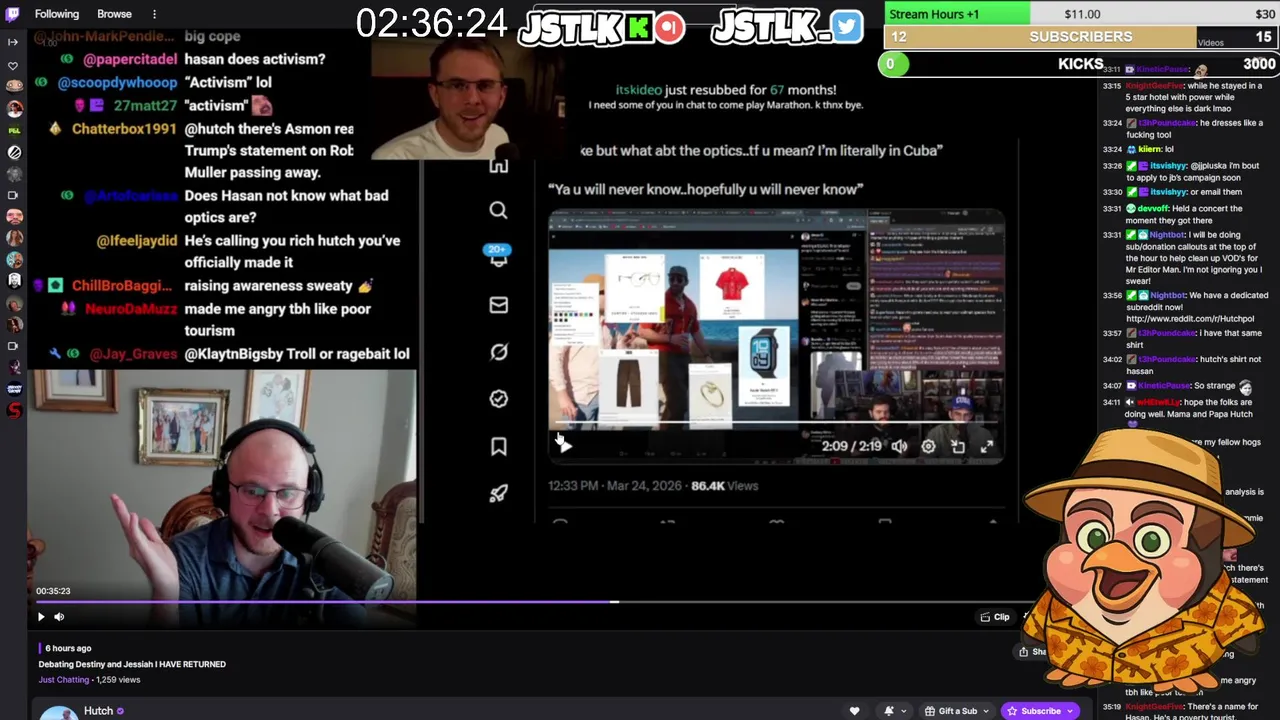
Task: Expand the Subscribe dropdown arrow
Action: [x=1072, y=711]
